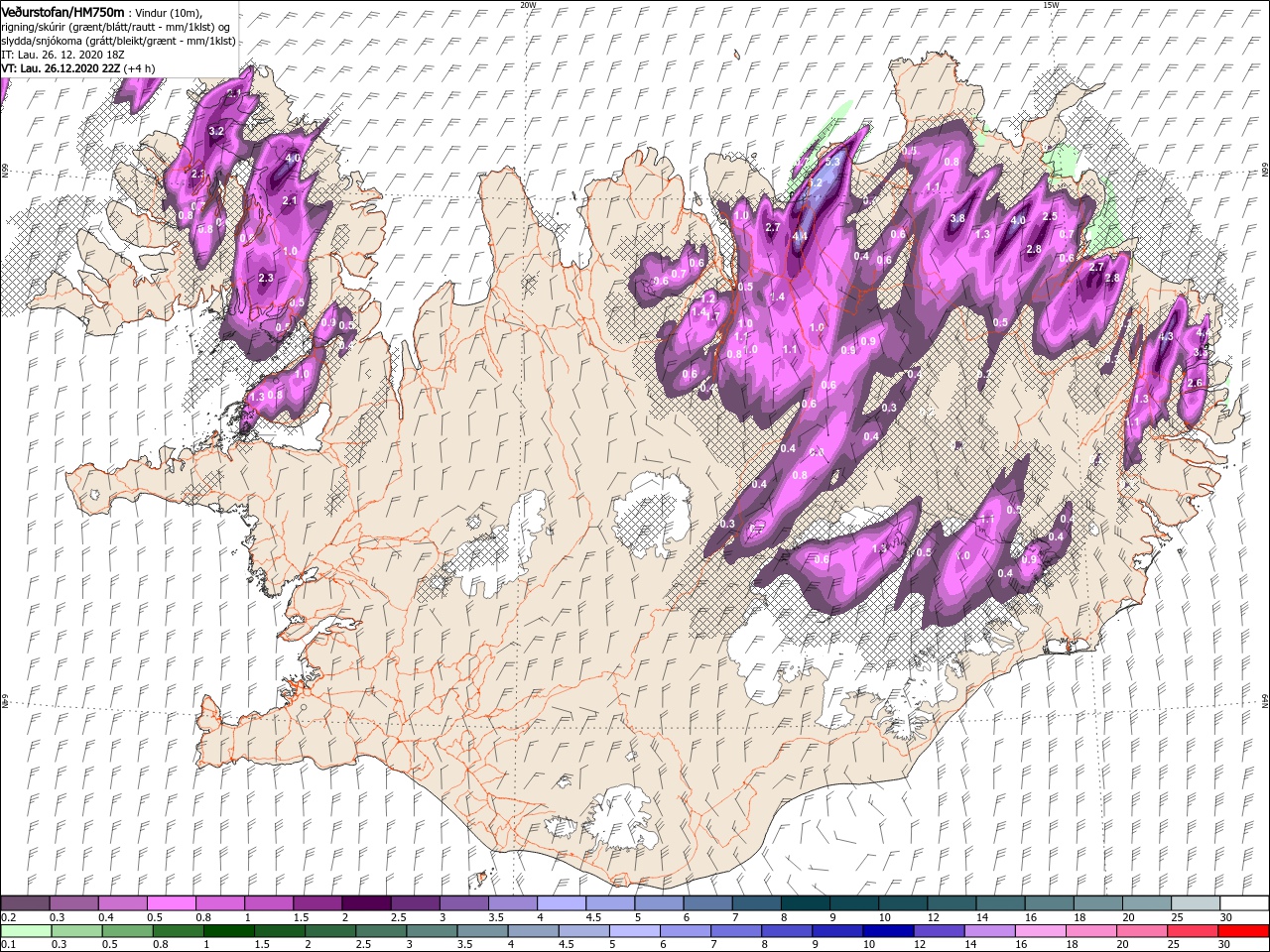Click the 4.4 precipitation value on the map
Viewport: 1270px width, 952px height.
click(x=800, y=237)
